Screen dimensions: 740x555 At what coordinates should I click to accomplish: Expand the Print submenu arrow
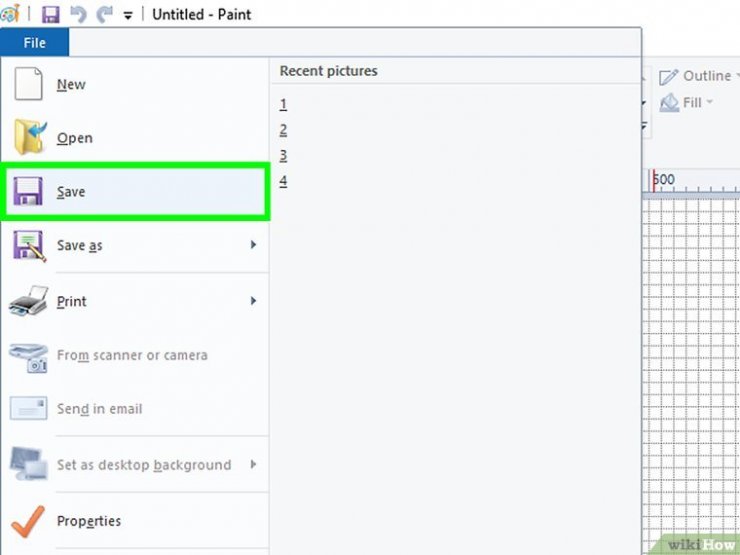[253, 300]
